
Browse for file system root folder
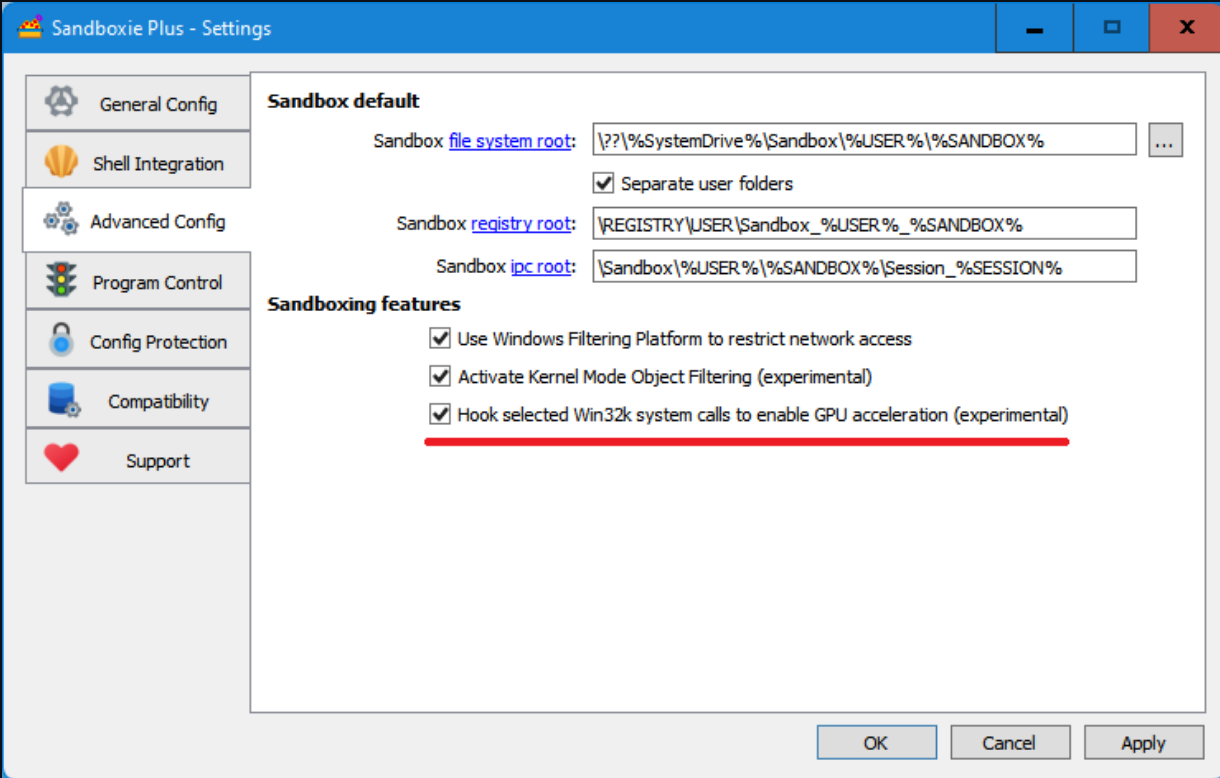[x=1165, y=141]
